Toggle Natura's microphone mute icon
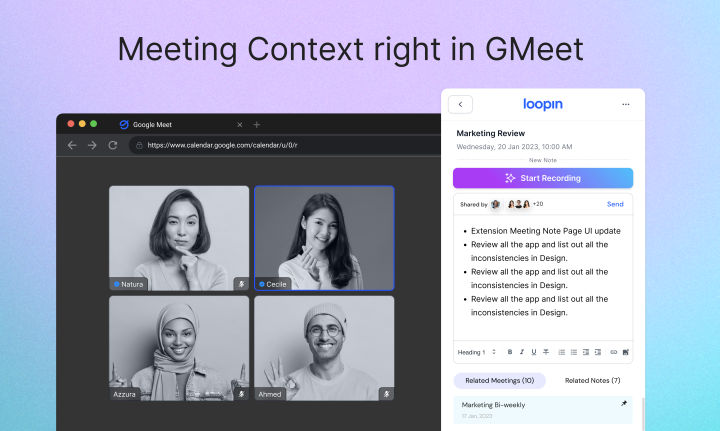Image resolution: width=720 pixels, height=431 pixels. (240, 284)
